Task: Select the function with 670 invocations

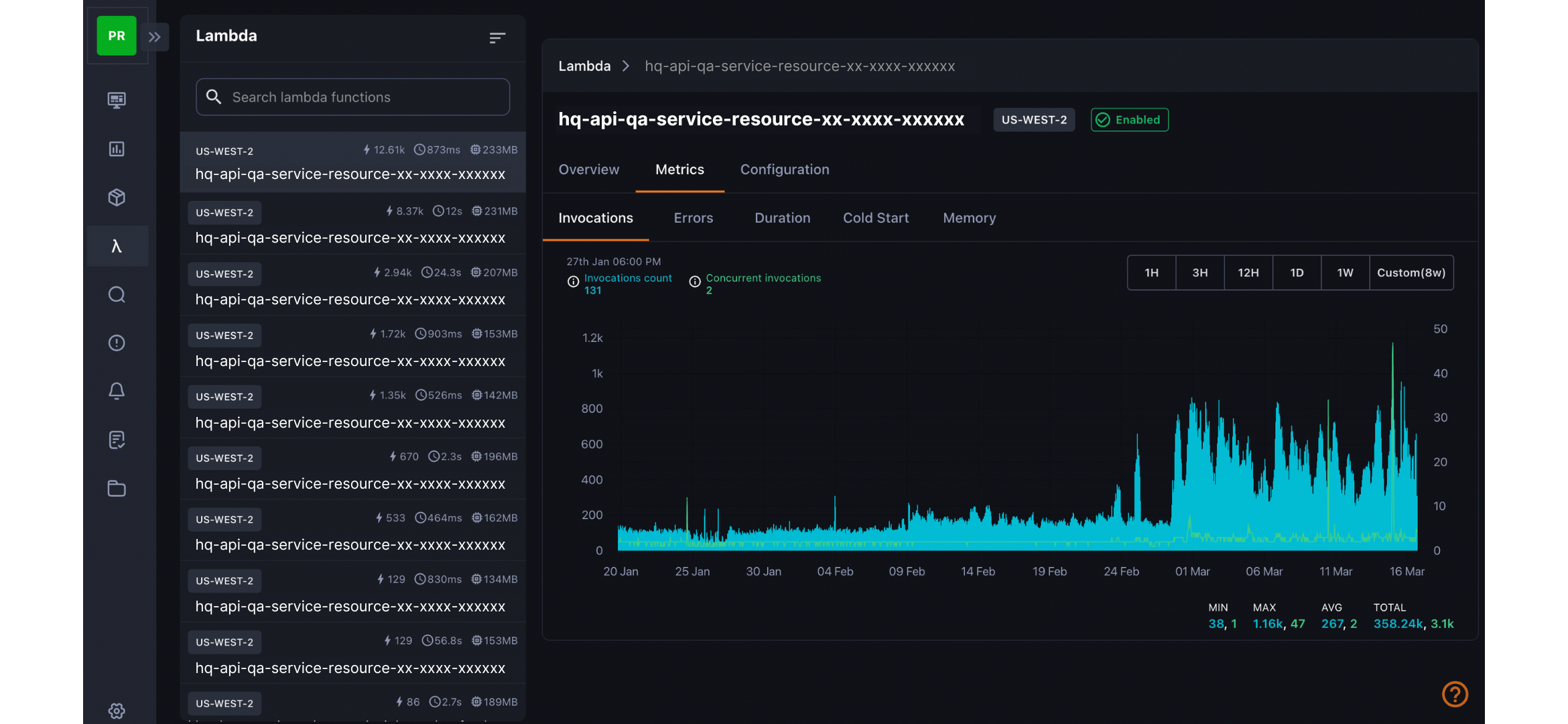Action: point(352,469)
